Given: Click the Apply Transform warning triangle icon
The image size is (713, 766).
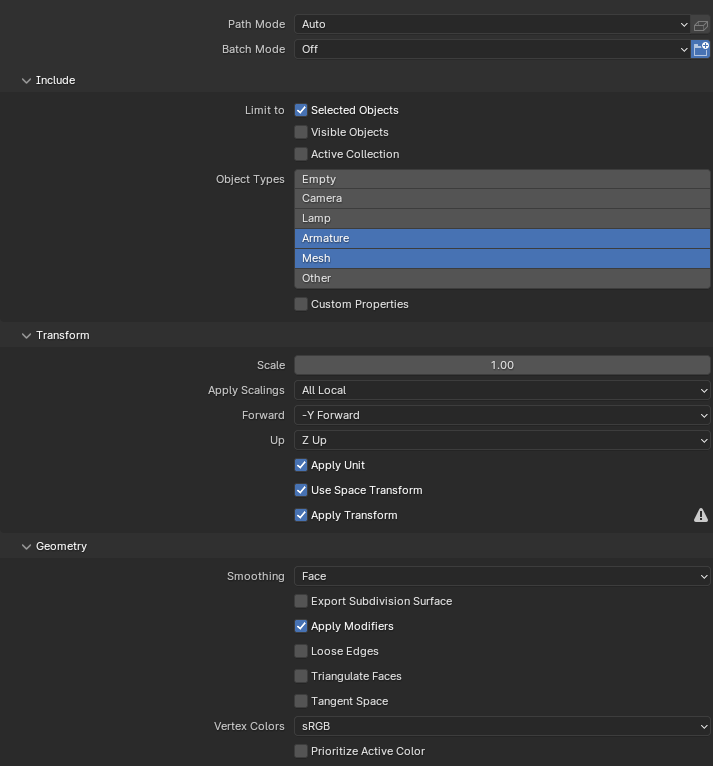Looking at the screenshot, I should pyautogui.click(x=701, y=515).
